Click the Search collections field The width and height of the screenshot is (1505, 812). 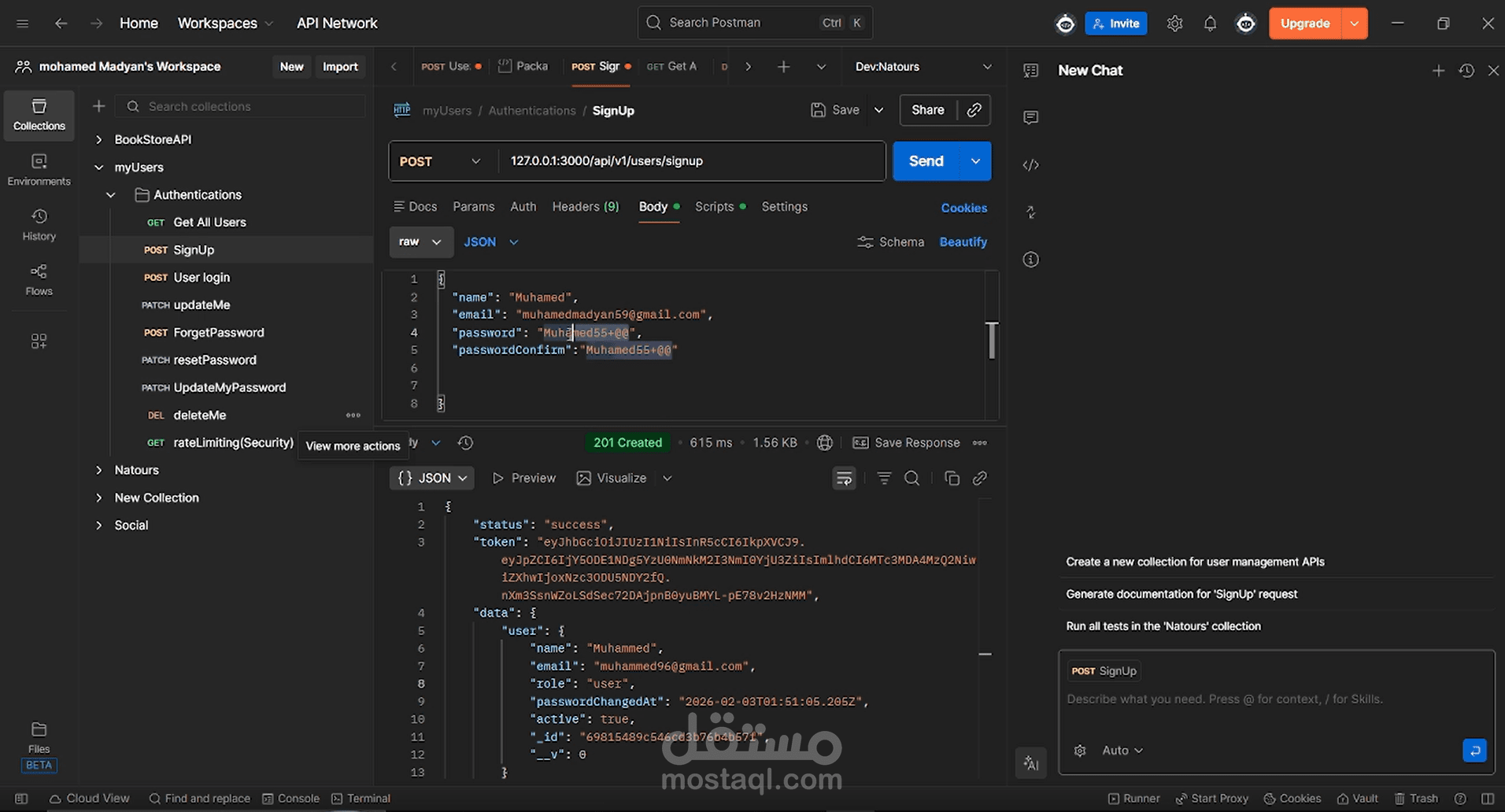[x=241, y=106]
